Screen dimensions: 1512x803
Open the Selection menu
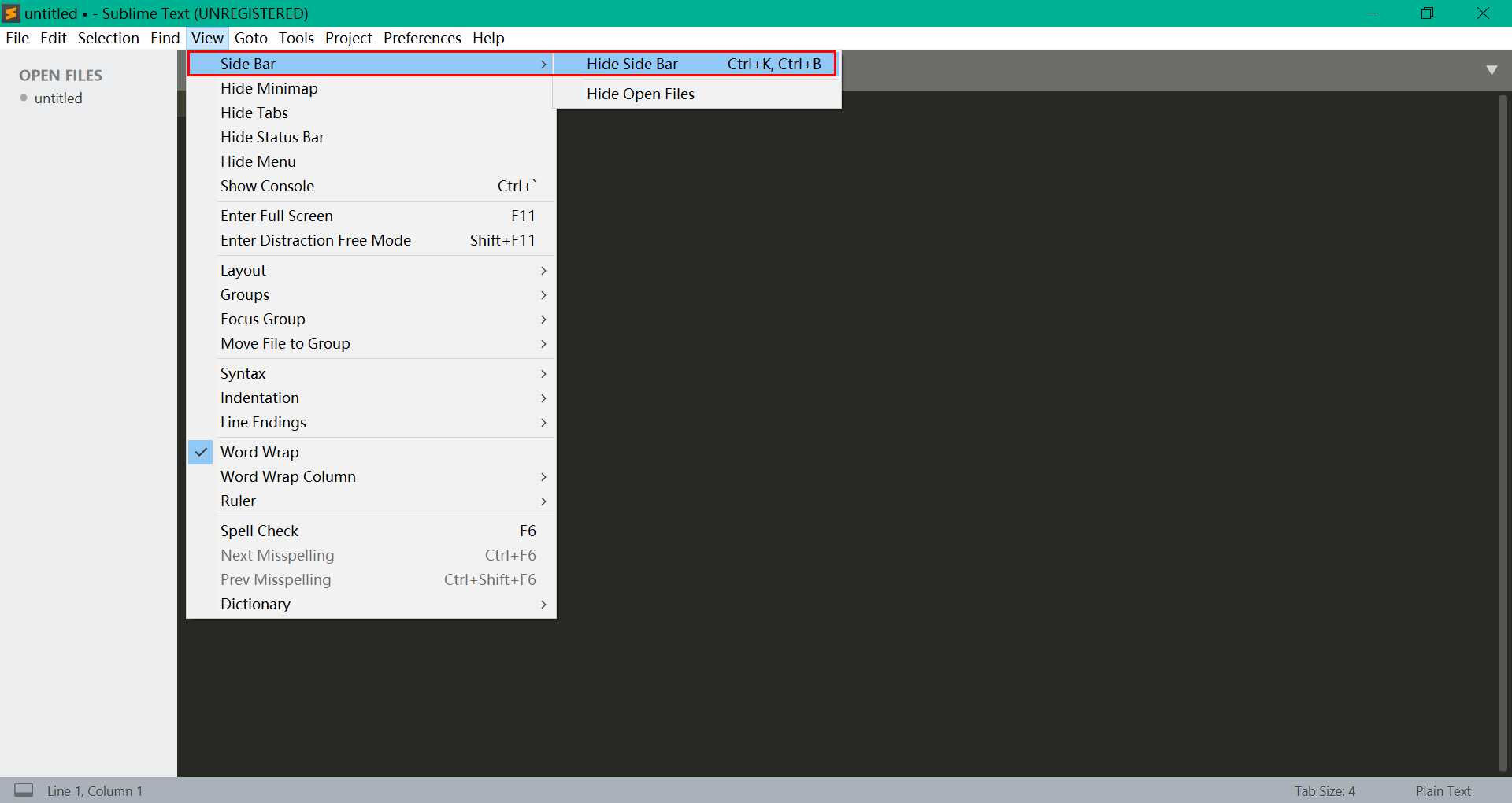(x=109, y=38)
